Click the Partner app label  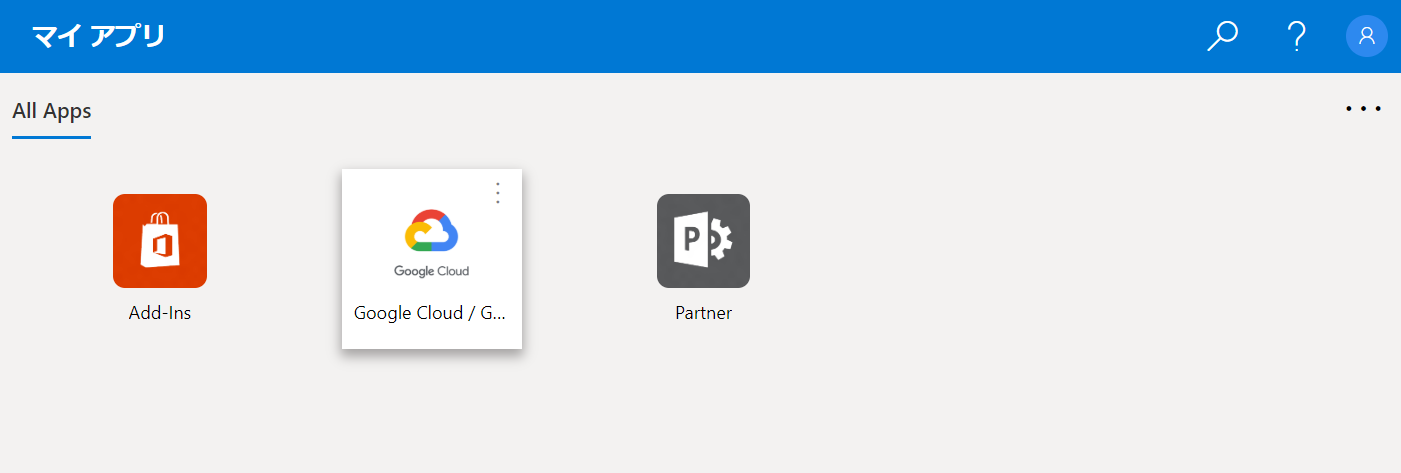703,313
